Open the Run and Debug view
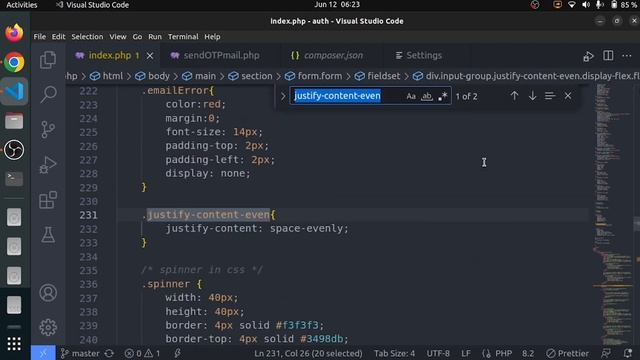 (x=48, y=165)
